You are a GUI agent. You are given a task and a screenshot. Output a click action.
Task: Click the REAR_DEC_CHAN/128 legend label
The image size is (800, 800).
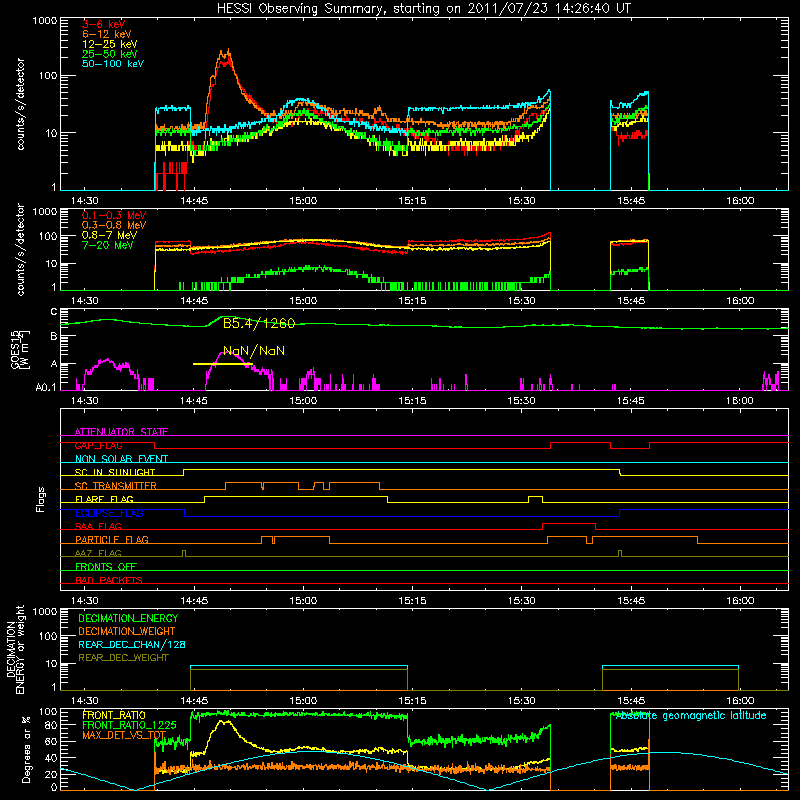coord(132,645)
